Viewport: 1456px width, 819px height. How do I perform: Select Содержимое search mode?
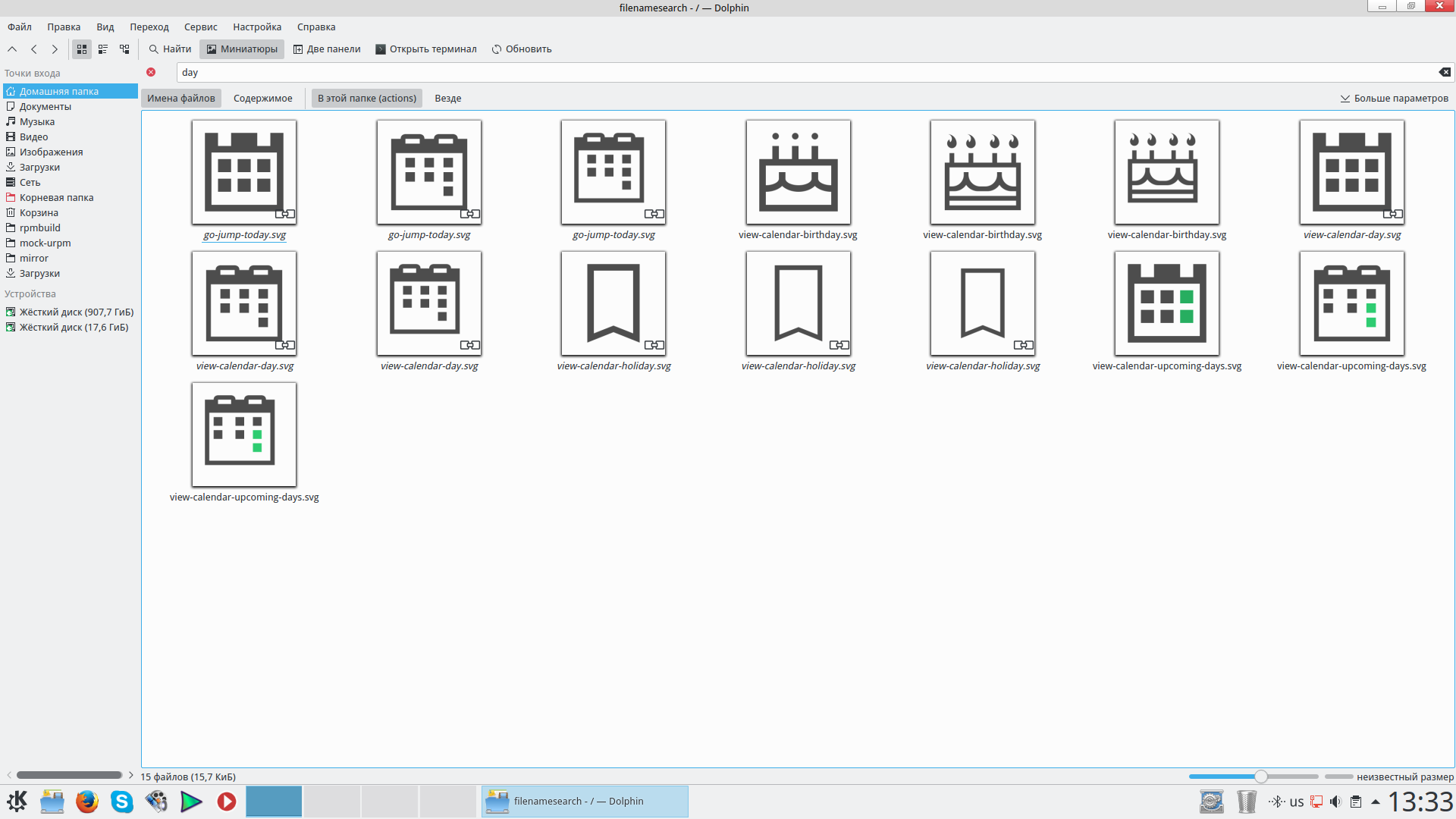click(x=262, y=99)
